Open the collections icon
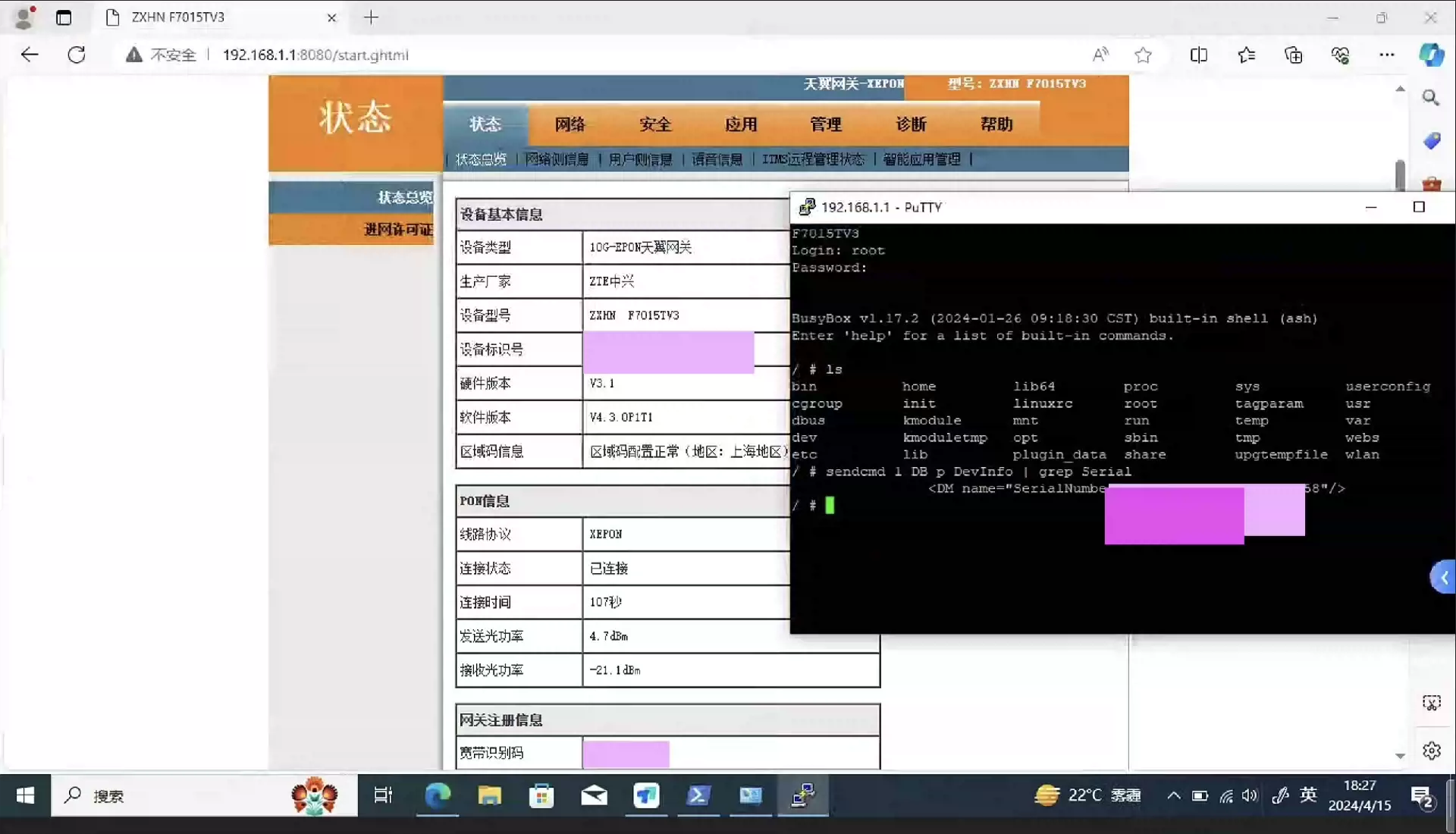This screenshot has height=834, width=1456. tap(1293, 55)
